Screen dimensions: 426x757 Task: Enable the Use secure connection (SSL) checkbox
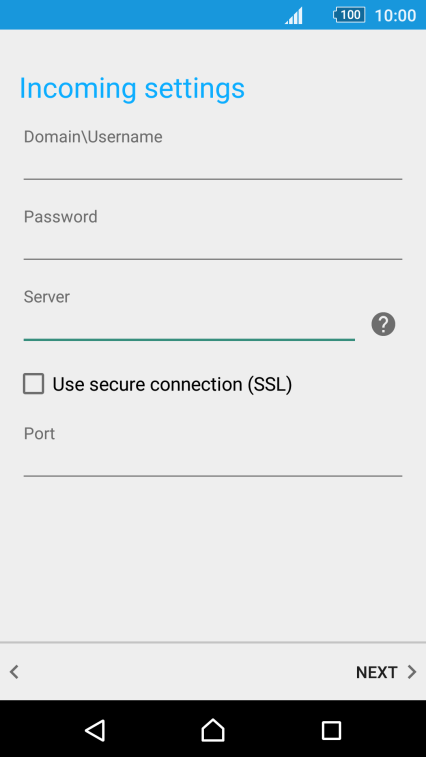[33, 384]
